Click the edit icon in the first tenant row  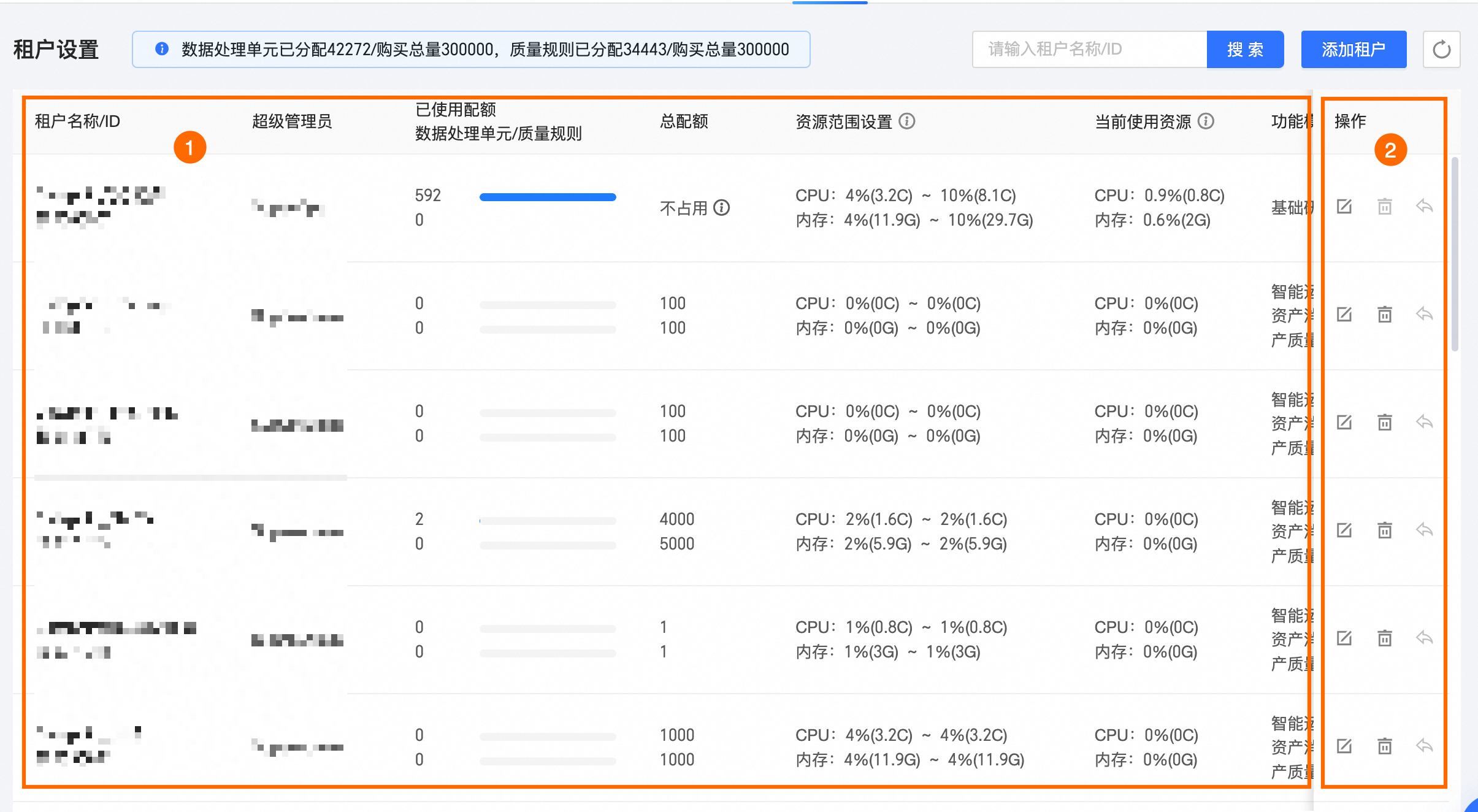[x=1344, y=207]
